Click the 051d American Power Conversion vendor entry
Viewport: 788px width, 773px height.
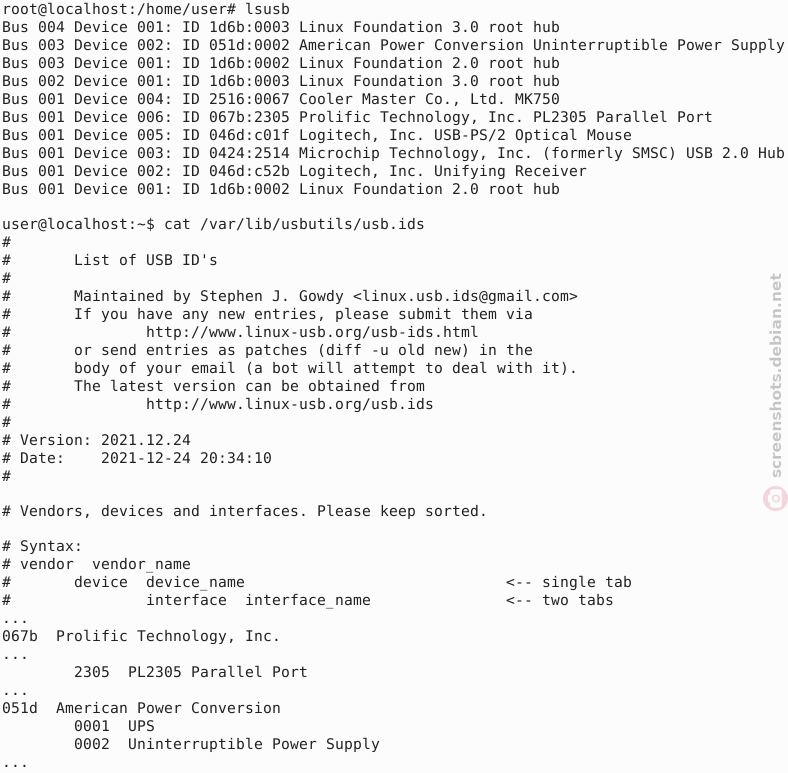point(141,708)
